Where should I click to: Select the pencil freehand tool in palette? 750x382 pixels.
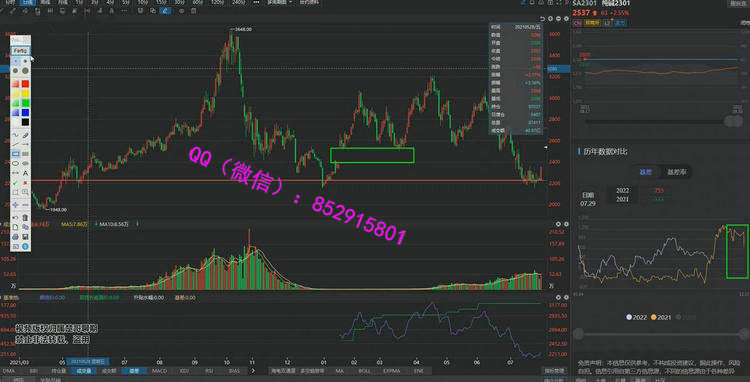click(26, 135)
